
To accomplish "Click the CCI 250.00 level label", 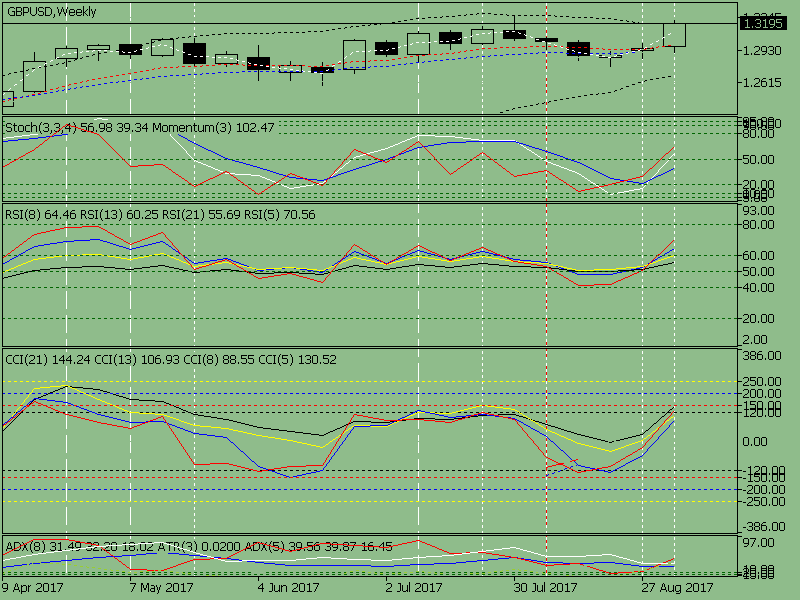I will click(762, 382).
